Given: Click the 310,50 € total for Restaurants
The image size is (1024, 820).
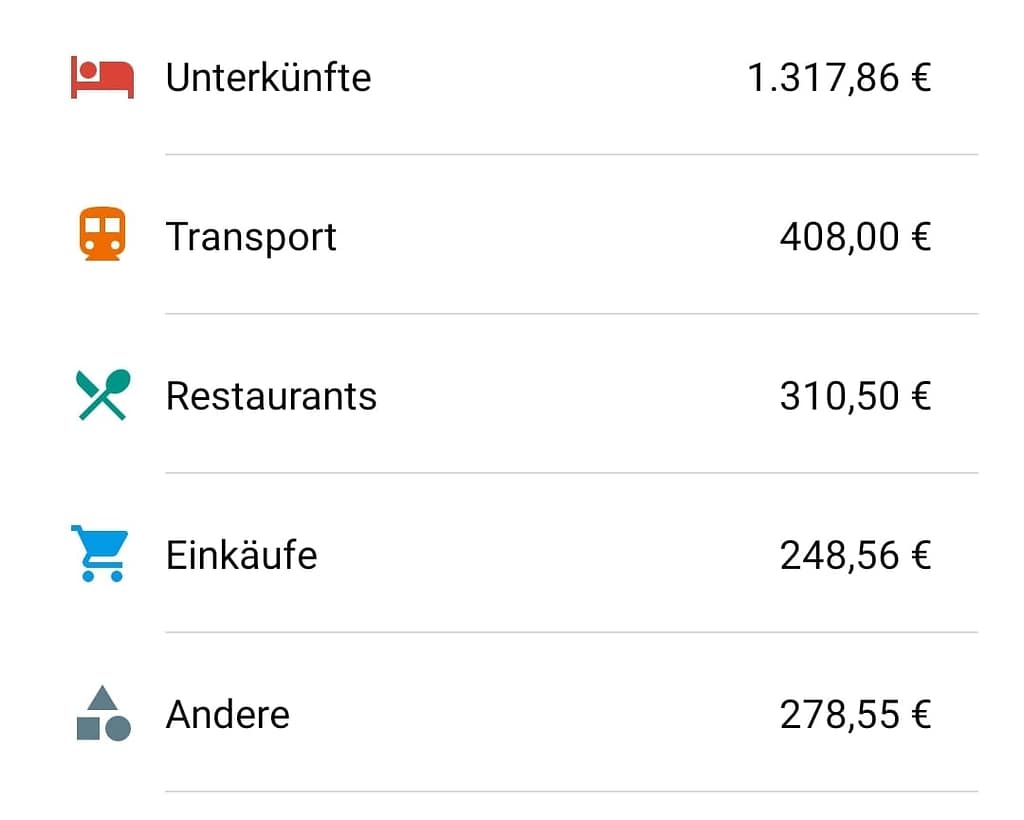Looking at the screenshot, I should coord(856,396).
